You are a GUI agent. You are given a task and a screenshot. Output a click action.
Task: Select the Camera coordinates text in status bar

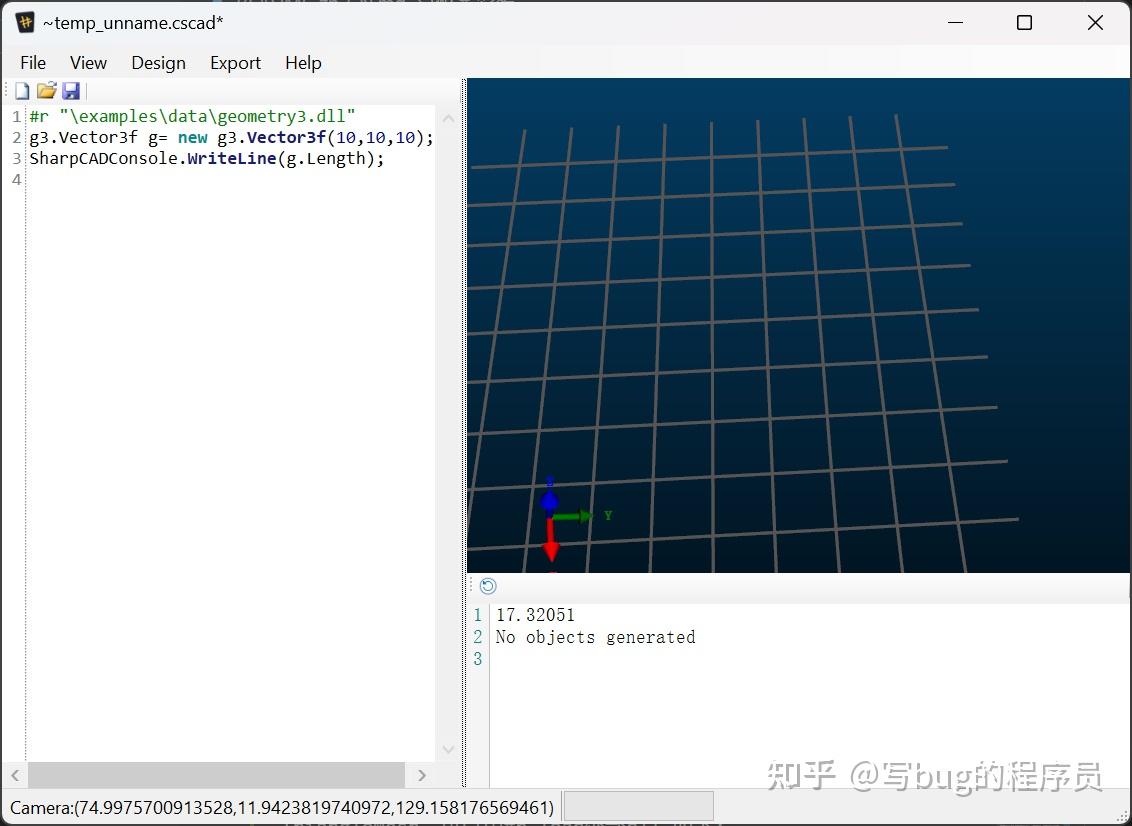pyautogui.click(x=280, y=806)
